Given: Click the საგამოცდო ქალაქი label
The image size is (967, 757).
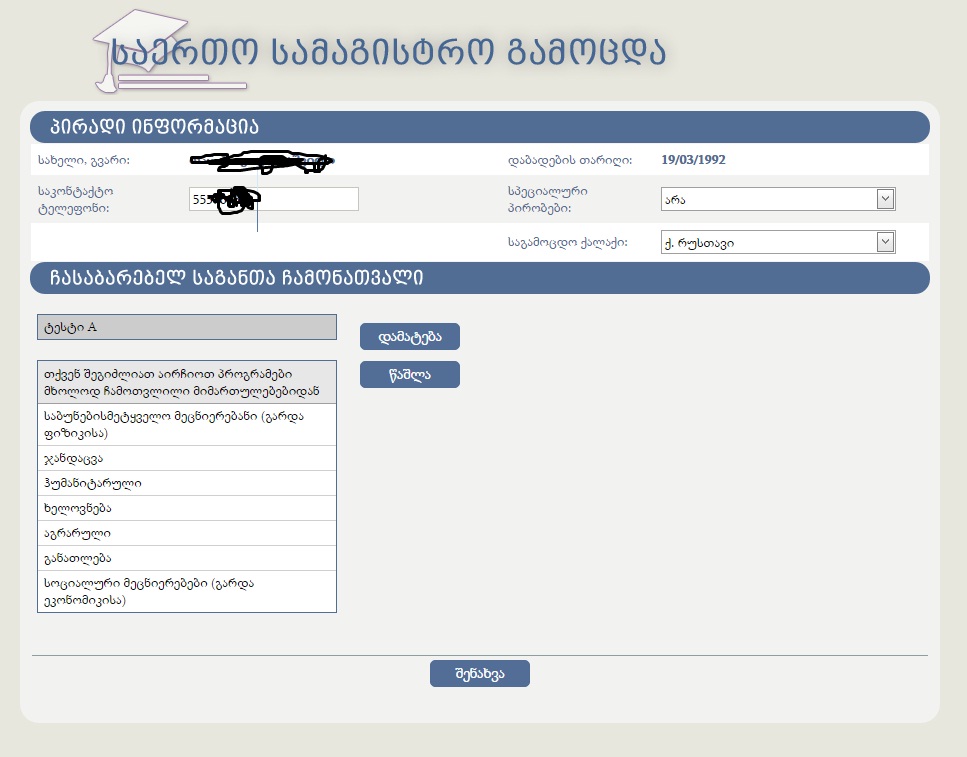Looking at the screenshot, I should pos(567,242).
